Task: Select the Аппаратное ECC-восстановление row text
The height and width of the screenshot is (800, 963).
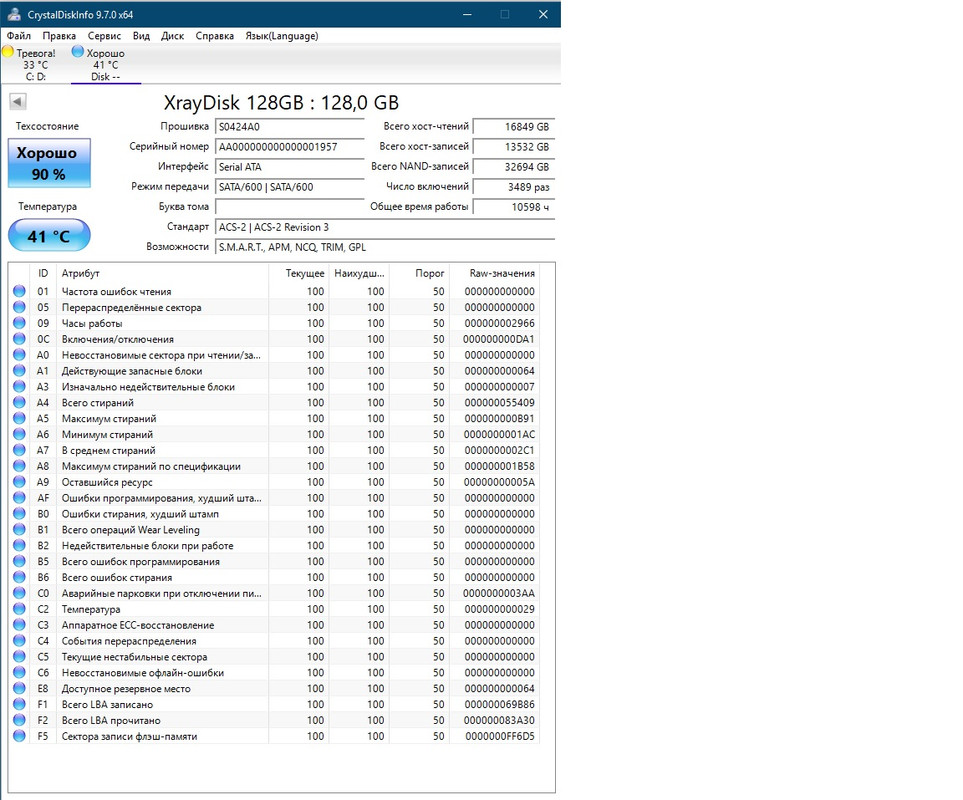Action: (x=138, y=625)
